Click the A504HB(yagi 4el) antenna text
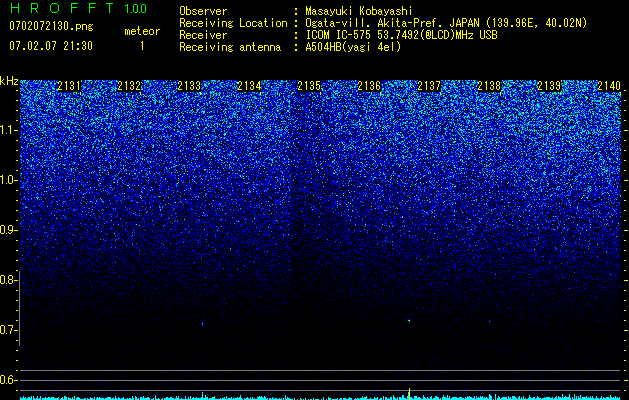629x400 pixels. 353,47
